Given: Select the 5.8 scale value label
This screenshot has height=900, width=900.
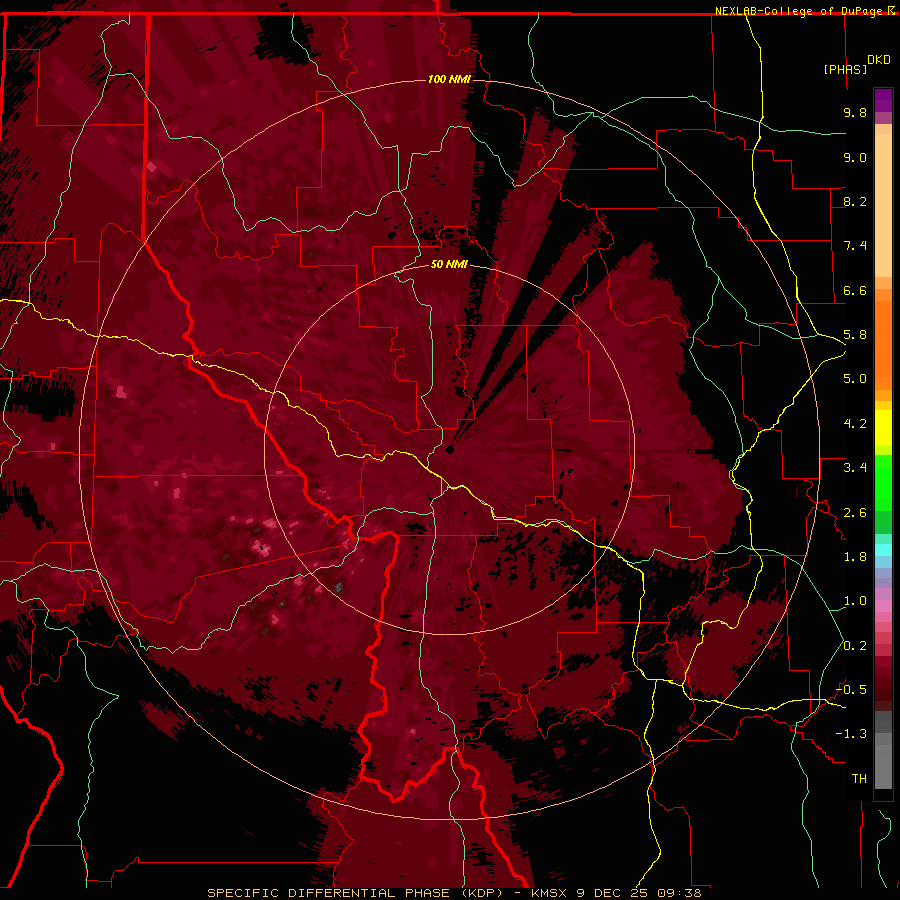Looking at the screenshot, I should (855, 335).
